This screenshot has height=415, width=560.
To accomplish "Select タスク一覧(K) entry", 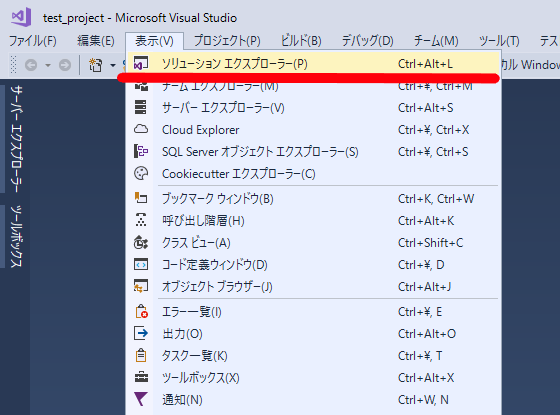I will (314, 356).
